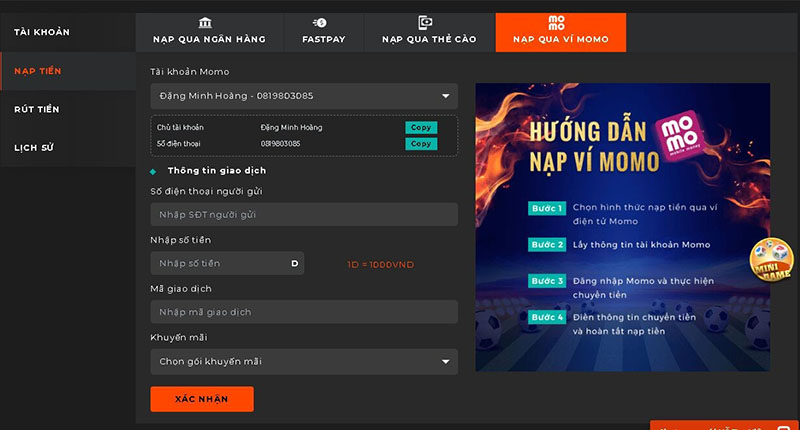Viewport: 800px width, 430px height.
Task: Open the Mini Game floating icon
Action: (771, 260)
